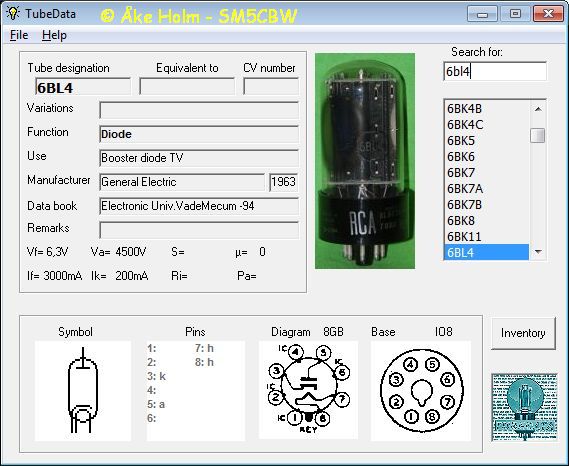
Task: Click the RCA 6BL4 tube photo
Action: pyautogui.click(x=365, y=161)
